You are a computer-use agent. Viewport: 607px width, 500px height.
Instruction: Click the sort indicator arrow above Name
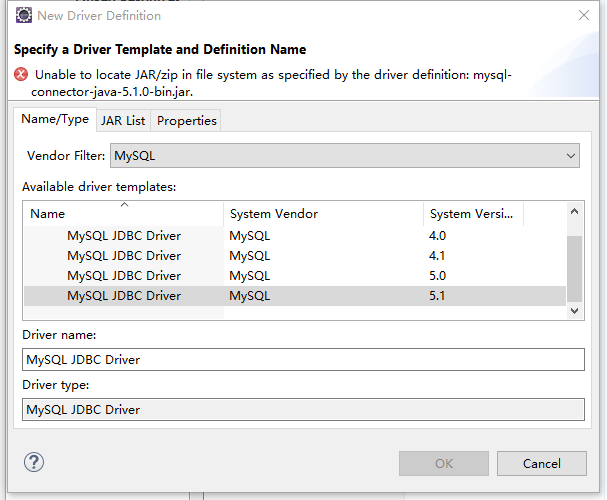pos(124,204)
